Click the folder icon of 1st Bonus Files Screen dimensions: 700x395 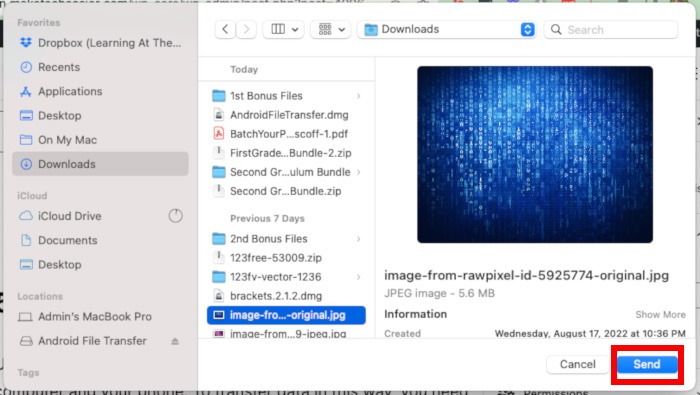pyautogui.click(x=218, y=96)
